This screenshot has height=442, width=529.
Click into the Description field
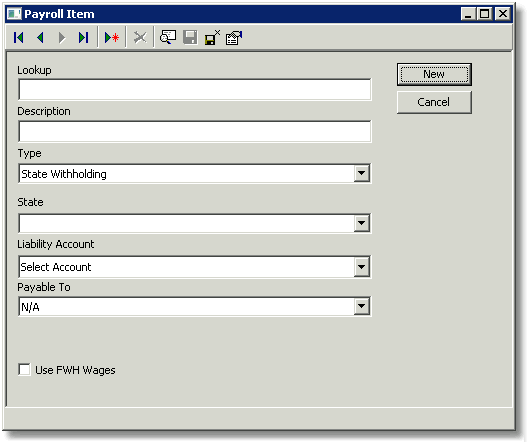(195, 131)
